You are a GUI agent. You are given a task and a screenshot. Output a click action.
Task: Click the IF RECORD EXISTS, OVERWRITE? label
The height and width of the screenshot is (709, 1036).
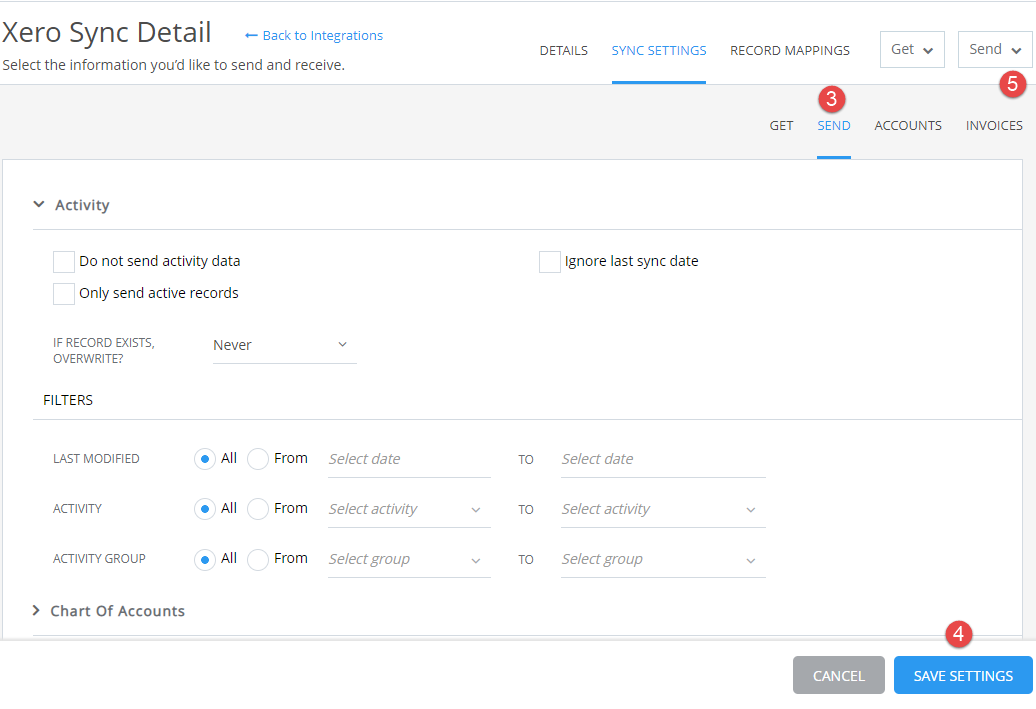(x=104, y=351)
